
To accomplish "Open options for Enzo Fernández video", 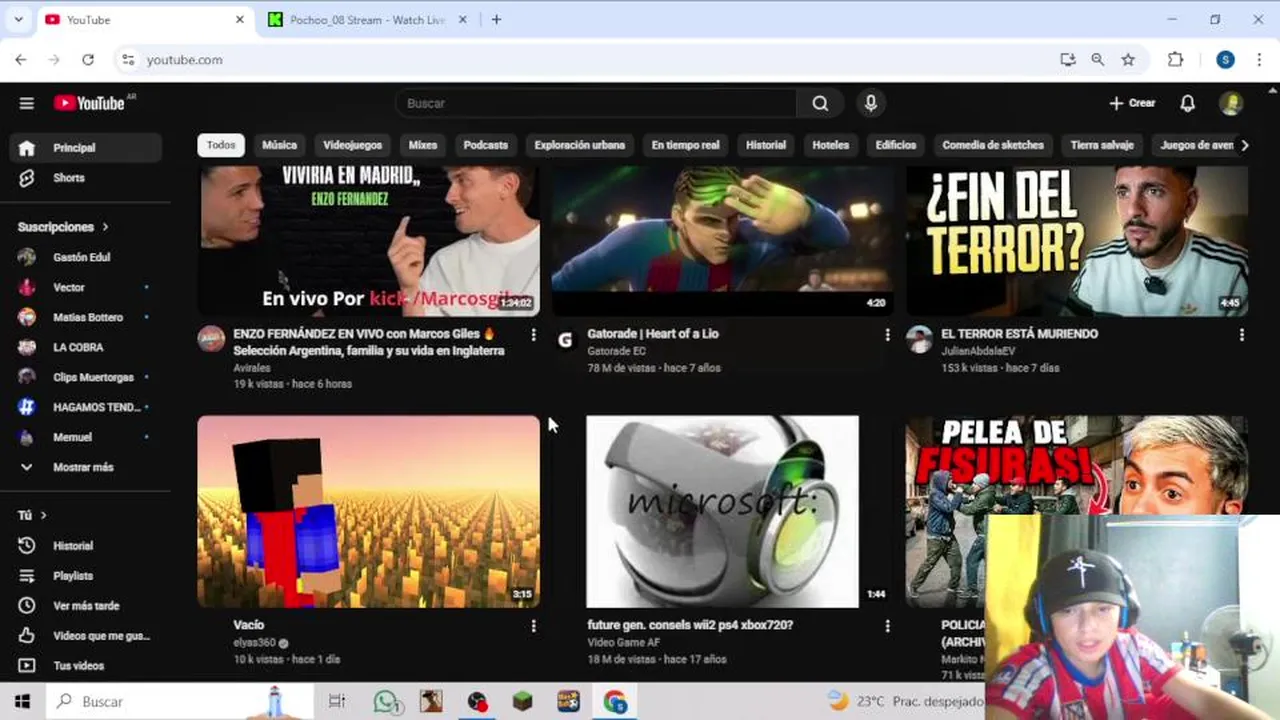I will 533,335.
